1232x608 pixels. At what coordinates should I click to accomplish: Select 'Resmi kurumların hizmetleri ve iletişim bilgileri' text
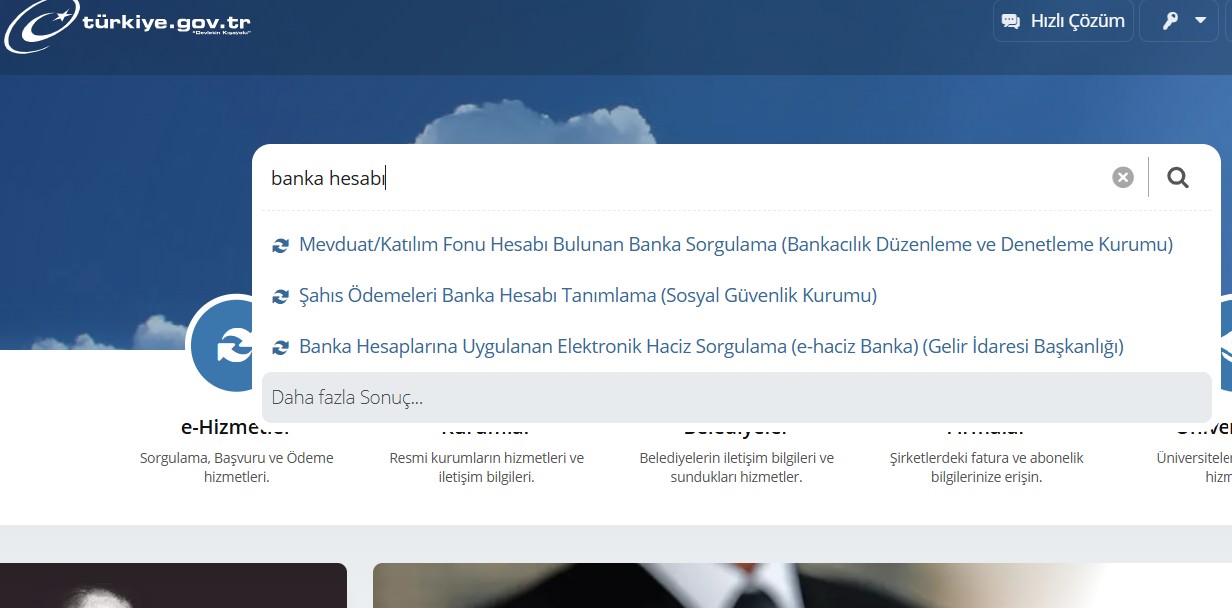[x=486, y=467]
